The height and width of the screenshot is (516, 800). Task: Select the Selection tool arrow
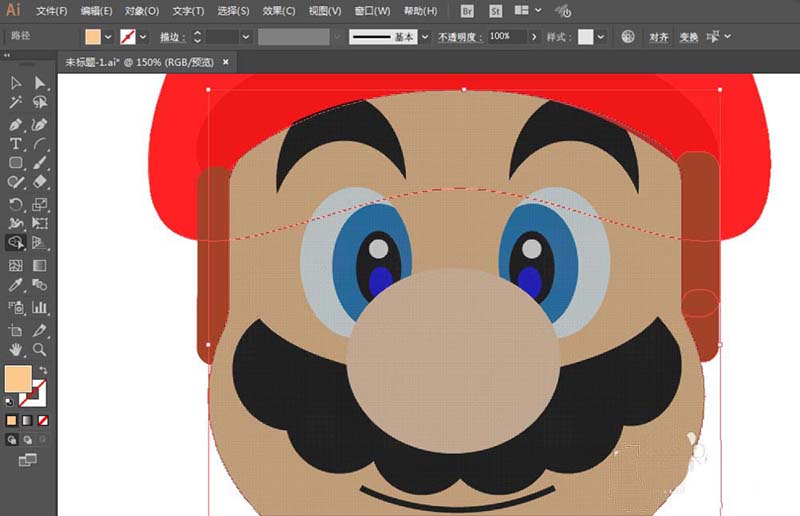click(15, 83)
